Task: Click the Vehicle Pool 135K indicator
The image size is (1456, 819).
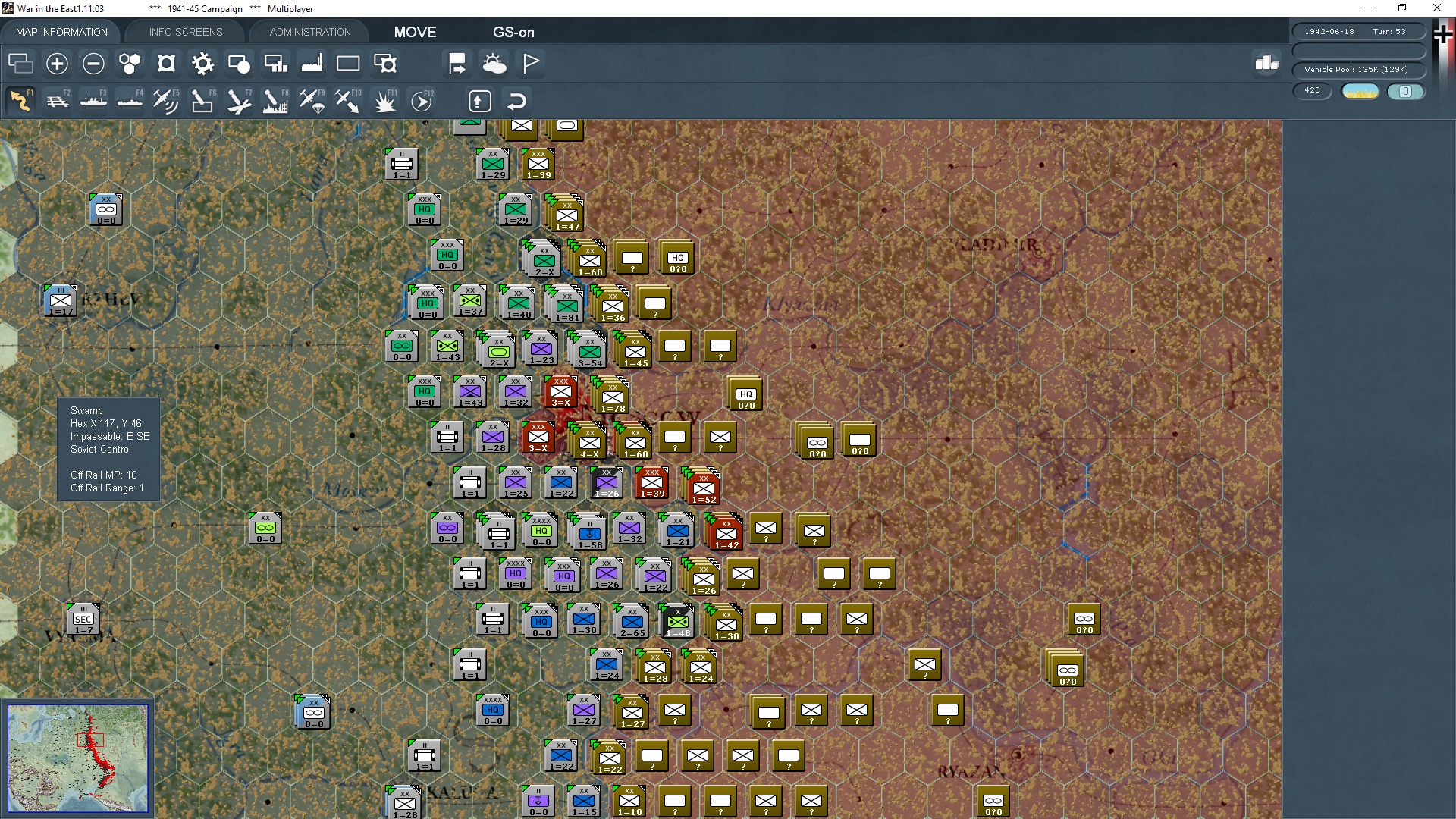Action: point(1358,70)
